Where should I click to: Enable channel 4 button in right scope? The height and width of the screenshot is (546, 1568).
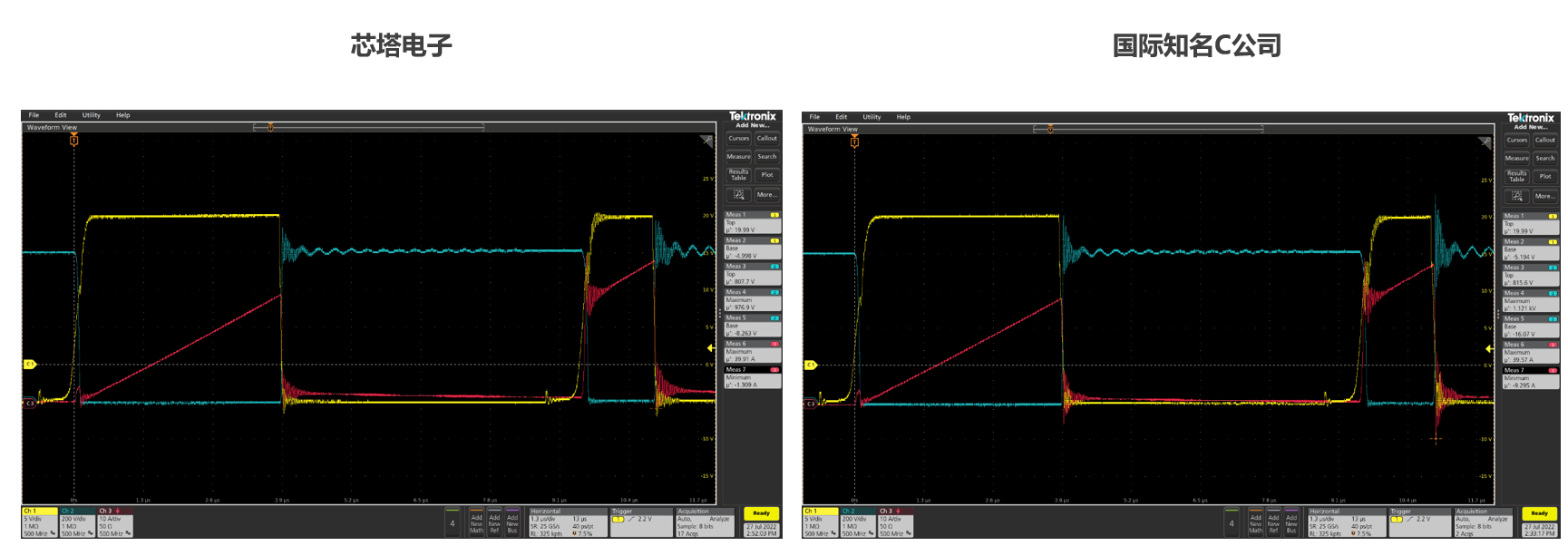point(1232,523)
